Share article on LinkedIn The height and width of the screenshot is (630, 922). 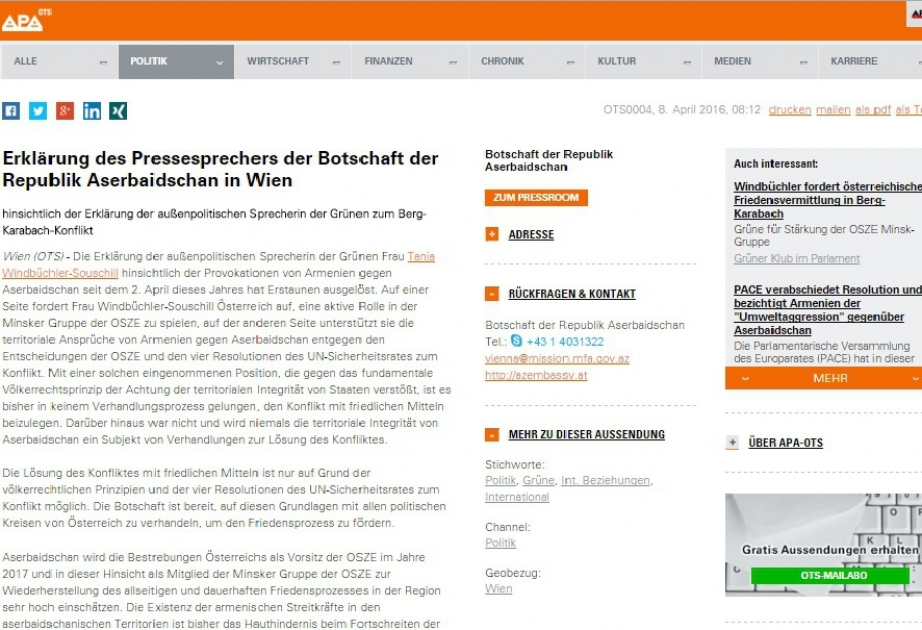pyautogui.click(x=92, y=111)
